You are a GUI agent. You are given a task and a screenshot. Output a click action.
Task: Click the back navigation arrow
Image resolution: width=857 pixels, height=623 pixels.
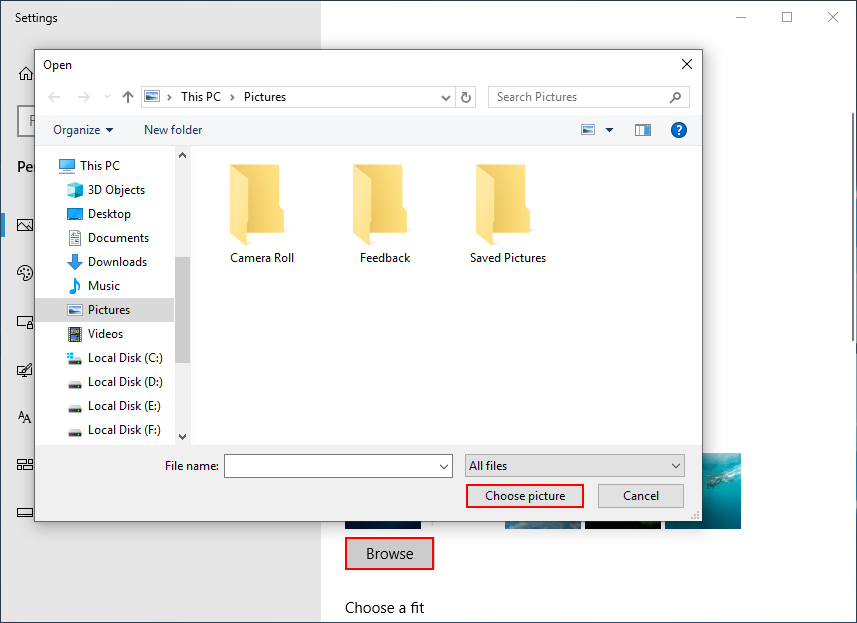coord(54,97)
